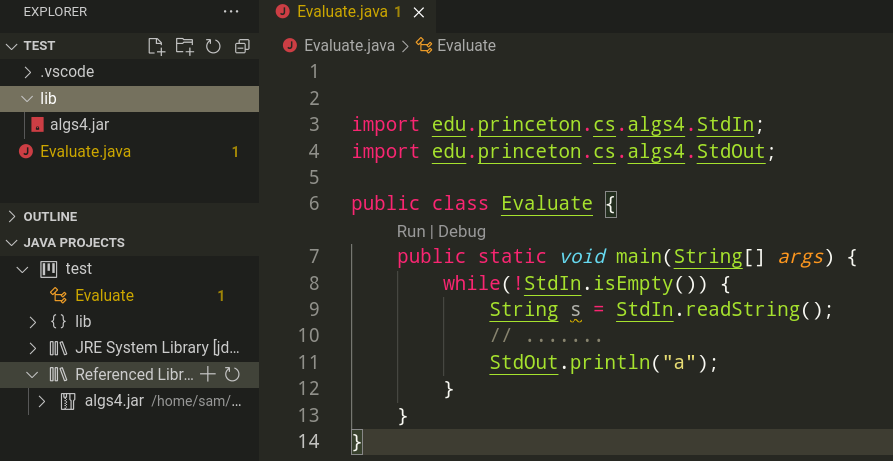Click the main method name on line 7
The height and width of the screenshot is (461, 893).
click(638, 257)
